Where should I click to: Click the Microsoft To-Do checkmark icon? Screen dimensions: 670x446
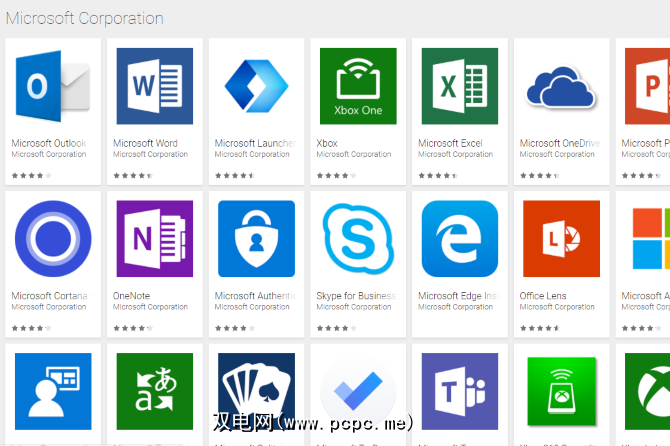pos(358,391)
